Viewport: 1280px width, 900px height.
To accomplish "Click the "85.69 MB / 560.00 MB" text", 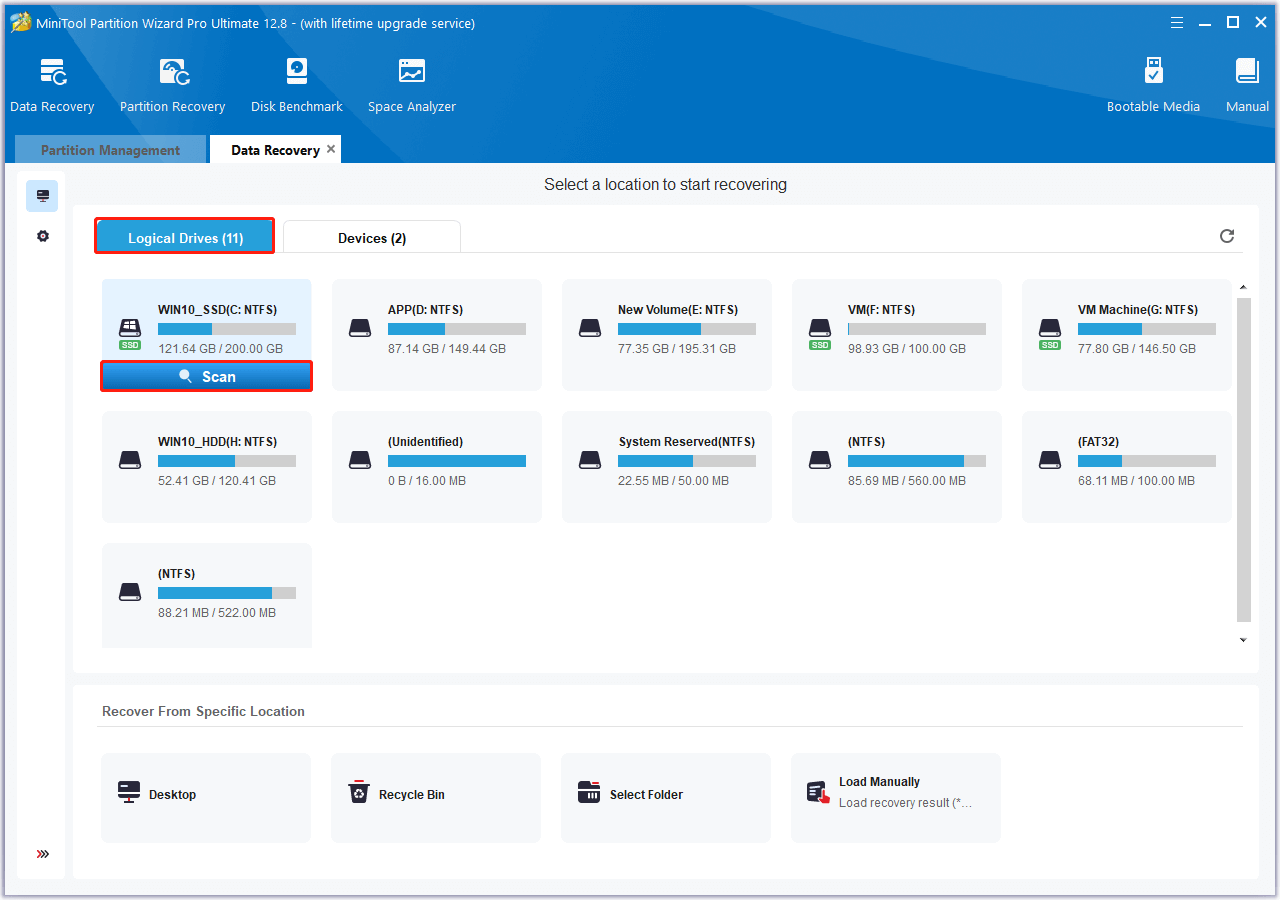I will (x=907, y=481).
